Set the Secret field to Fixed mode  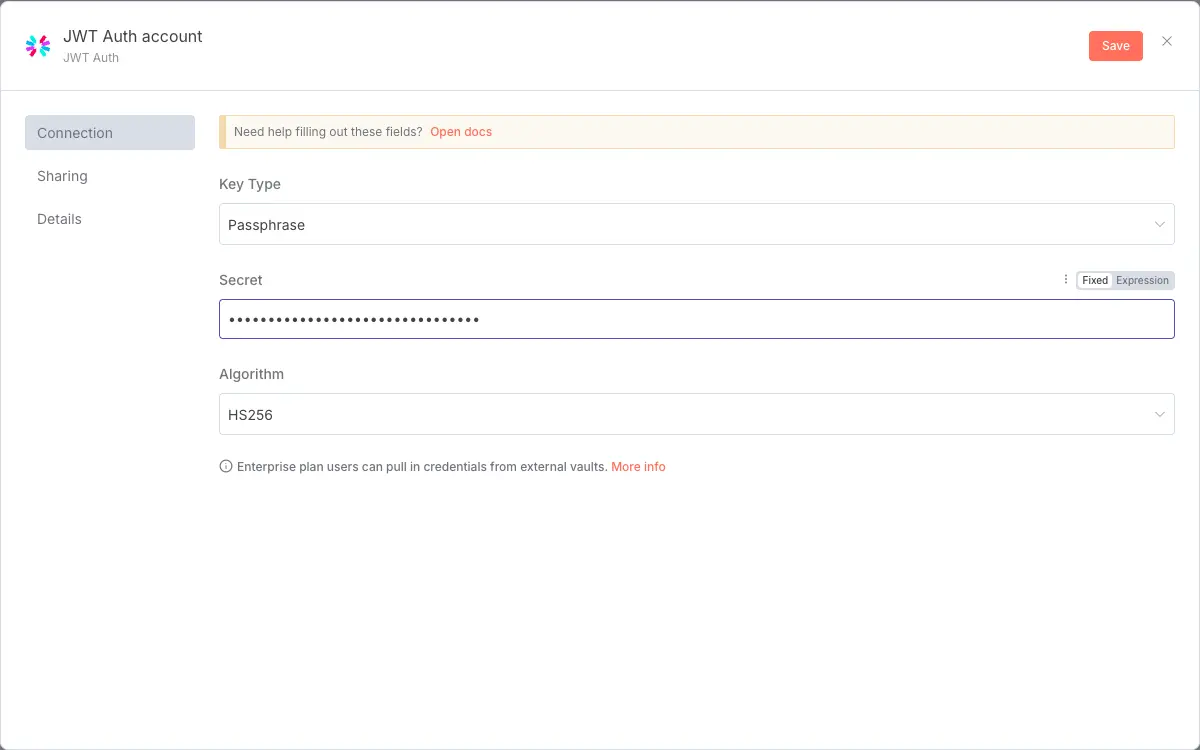(1093, 280)
